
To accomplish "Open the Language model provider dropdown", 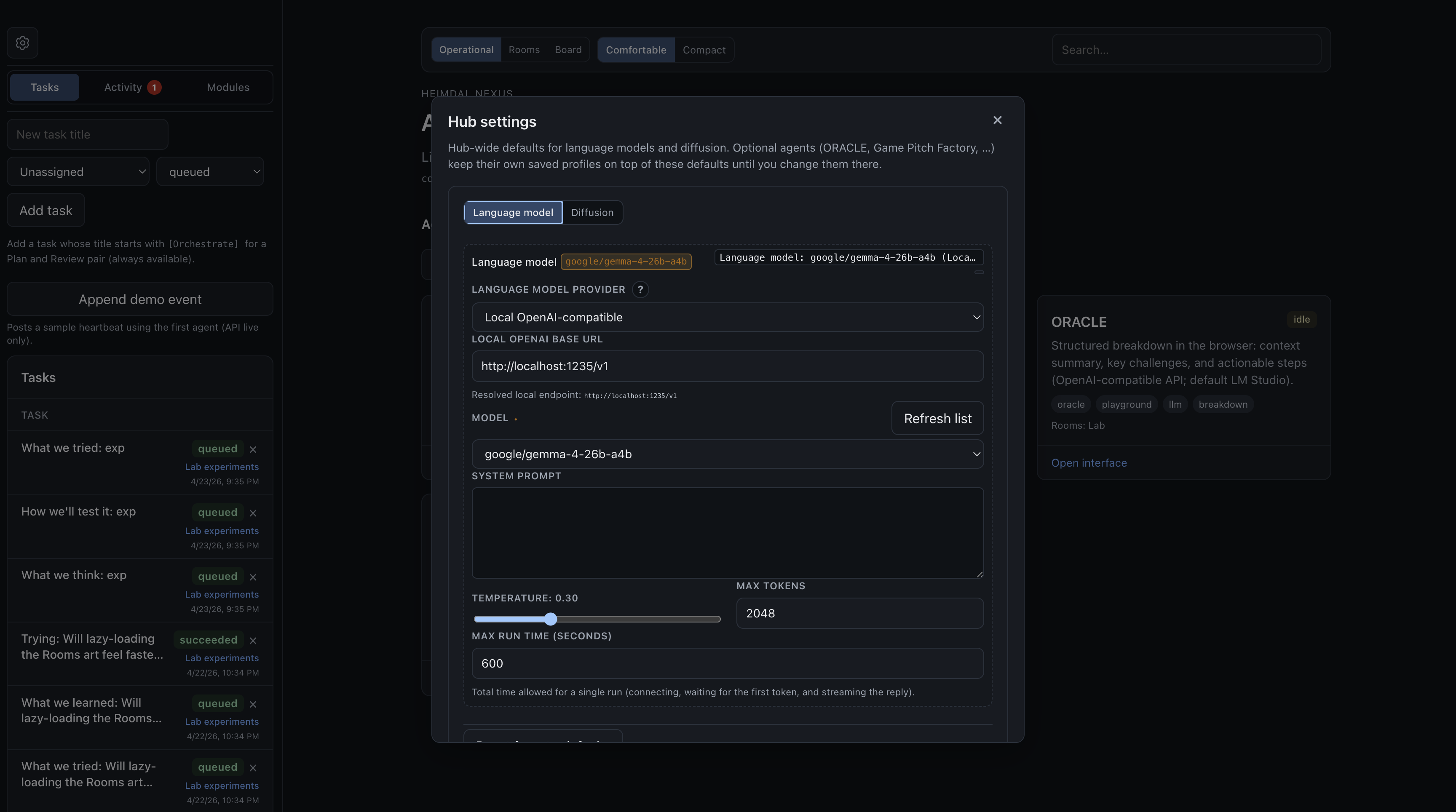I will [728, 317].
